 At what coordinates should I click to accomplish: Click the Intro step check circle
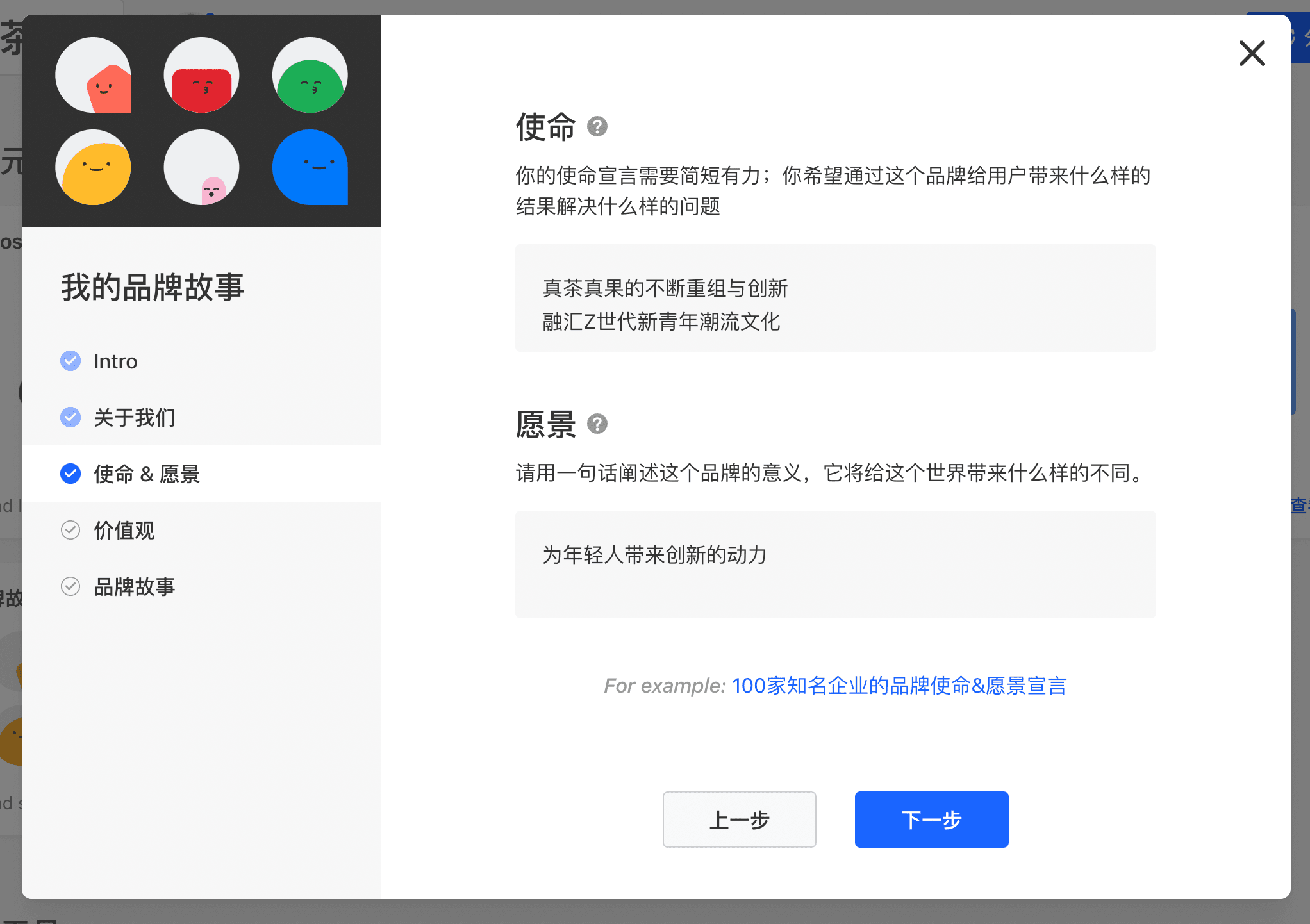click(70, 361)
